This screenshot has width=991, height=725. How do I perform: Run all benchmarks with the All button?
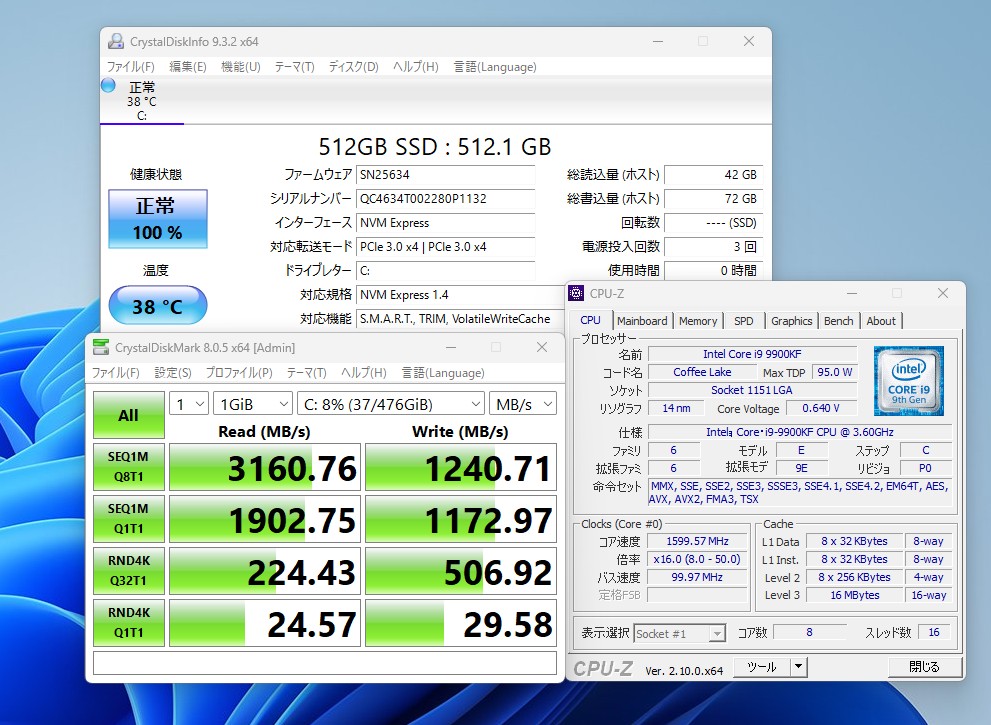coord(129,415)
